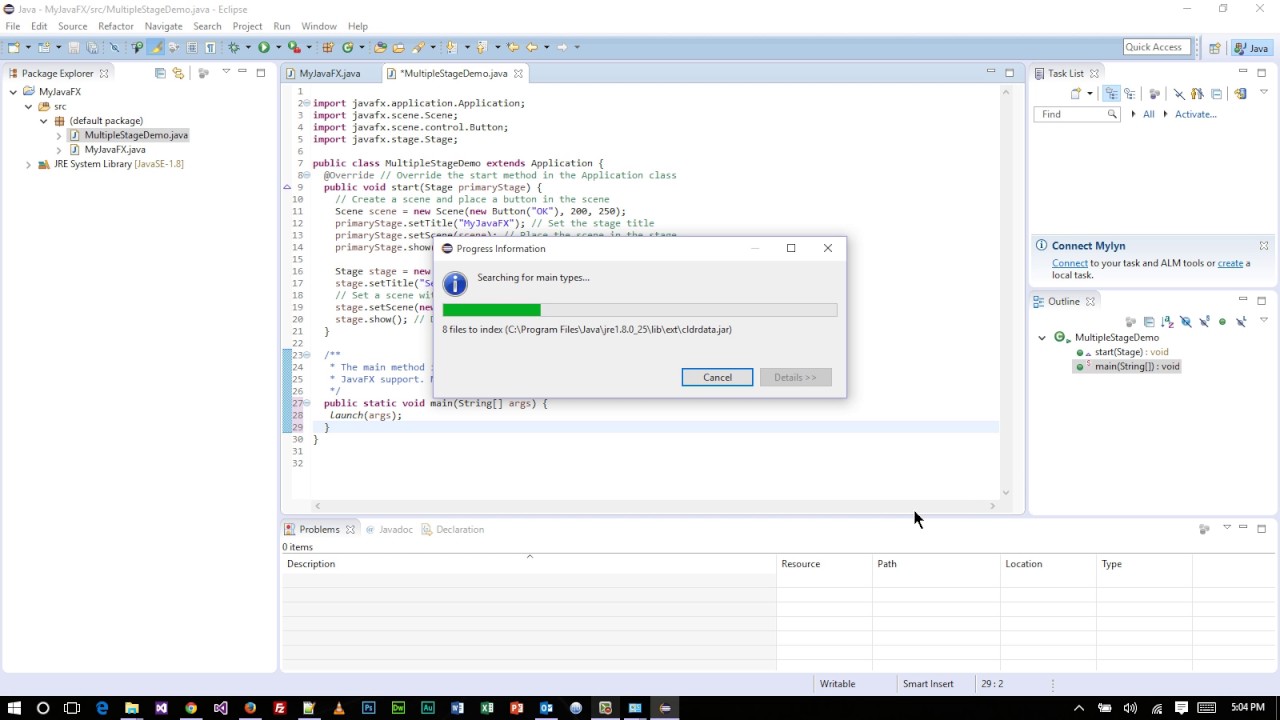Collapse the src folder node
This screenshot has height=720, width=1280.
coord(28,106)
